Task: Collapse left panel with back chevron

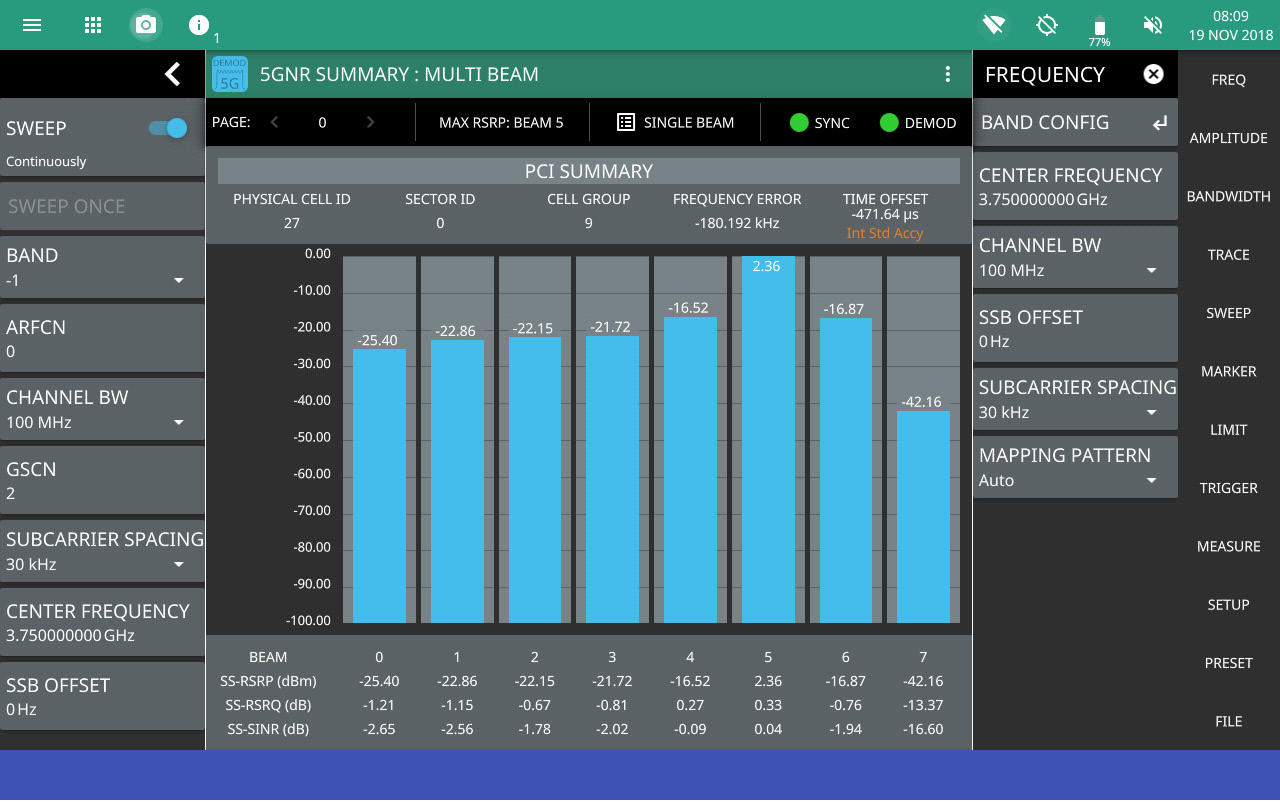Action: [172, 74]
